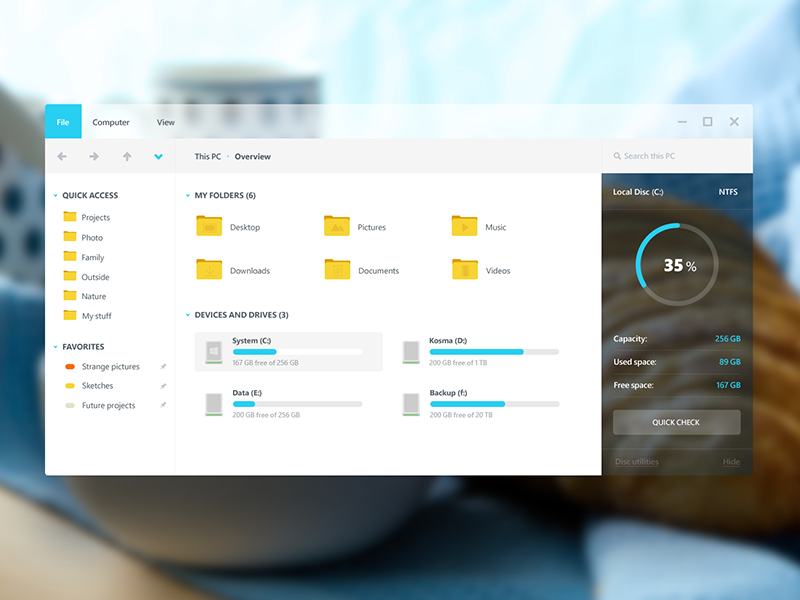This screenshot has width=800, height=600.
Task: Open the Pictures folder icon
Action: [x=336, y=227]
